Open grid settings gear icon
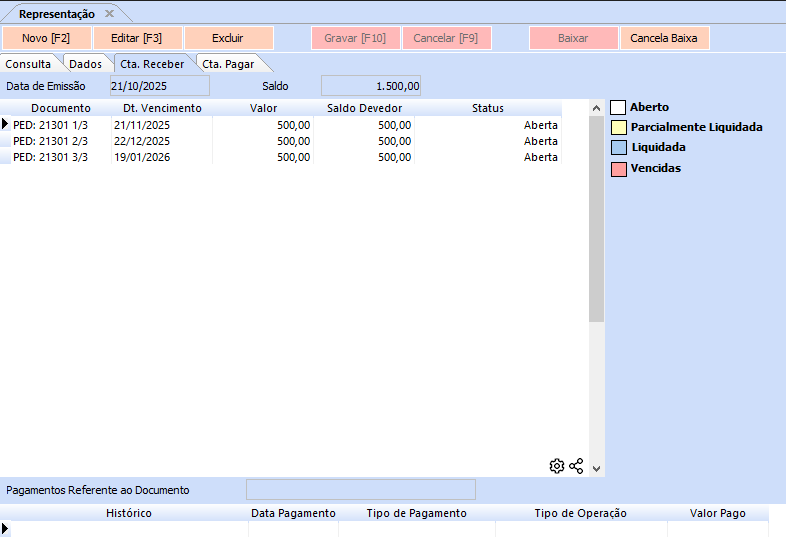Viewport: 786px width, 539px height. point(557,466)
